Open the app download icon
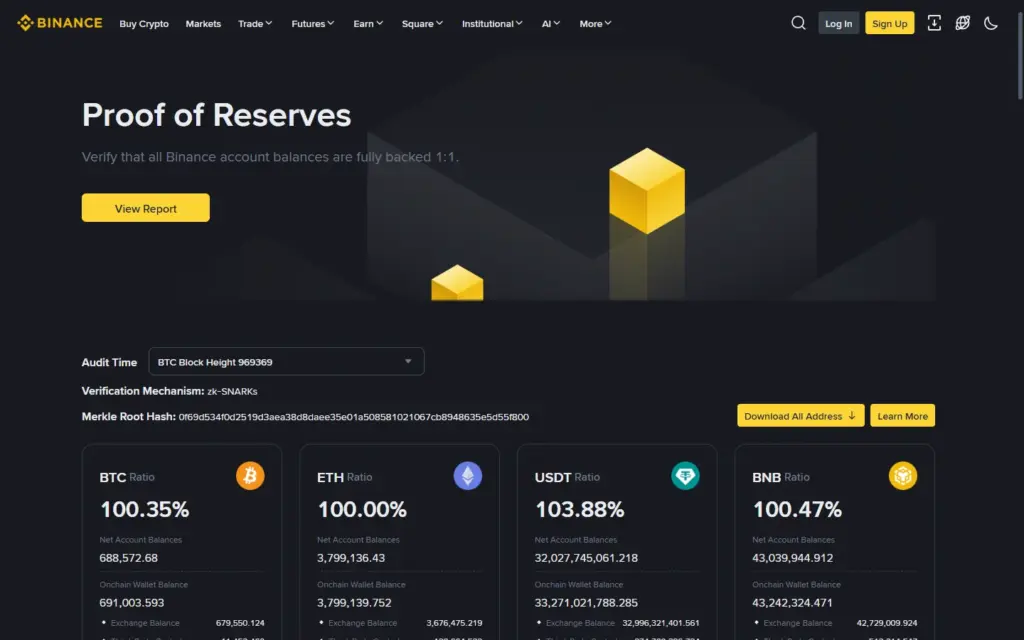This screenshot has width=1024, height=640. 934,23
